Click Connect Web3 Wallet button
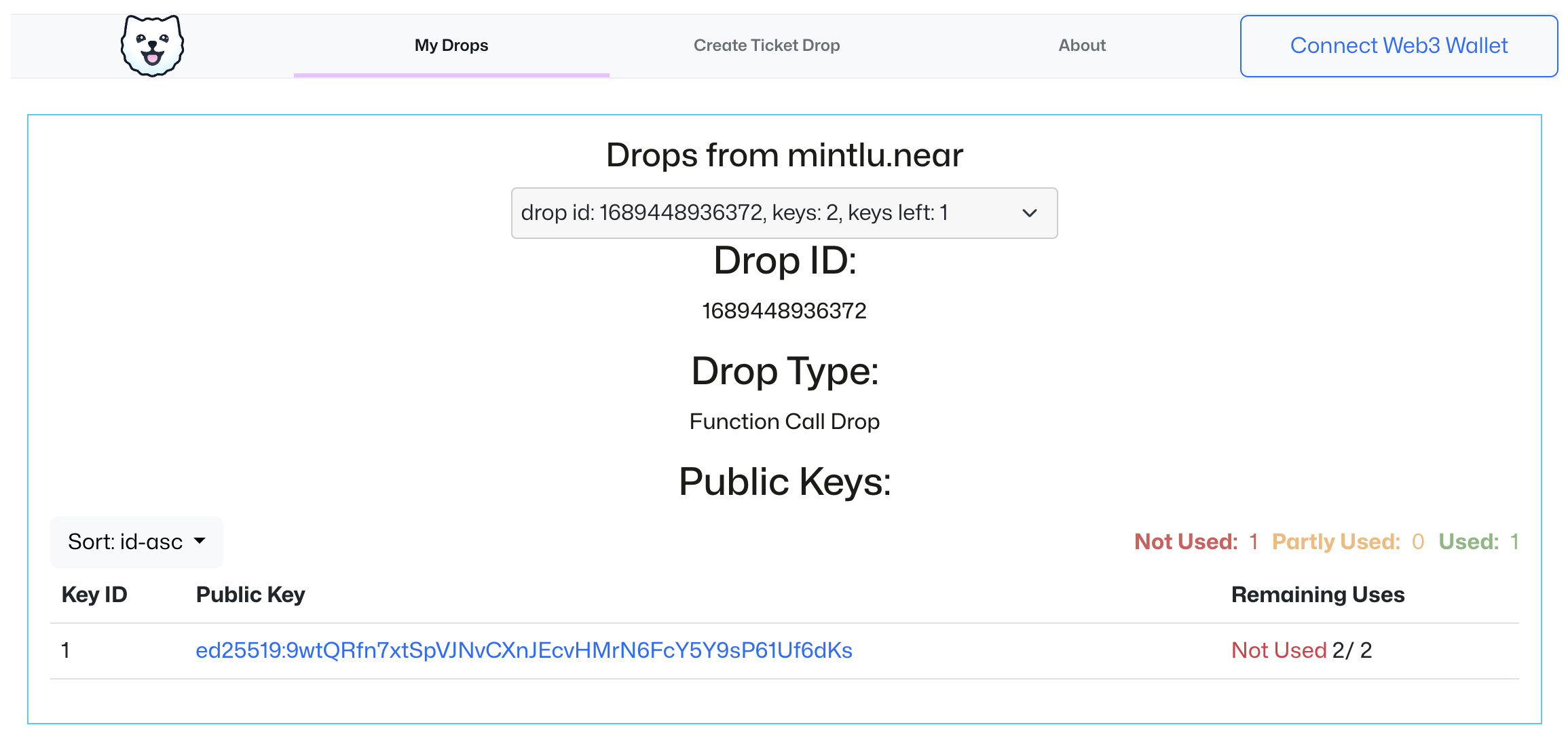The width and height of the screenshot is (1568, 744). (1398, 46)
